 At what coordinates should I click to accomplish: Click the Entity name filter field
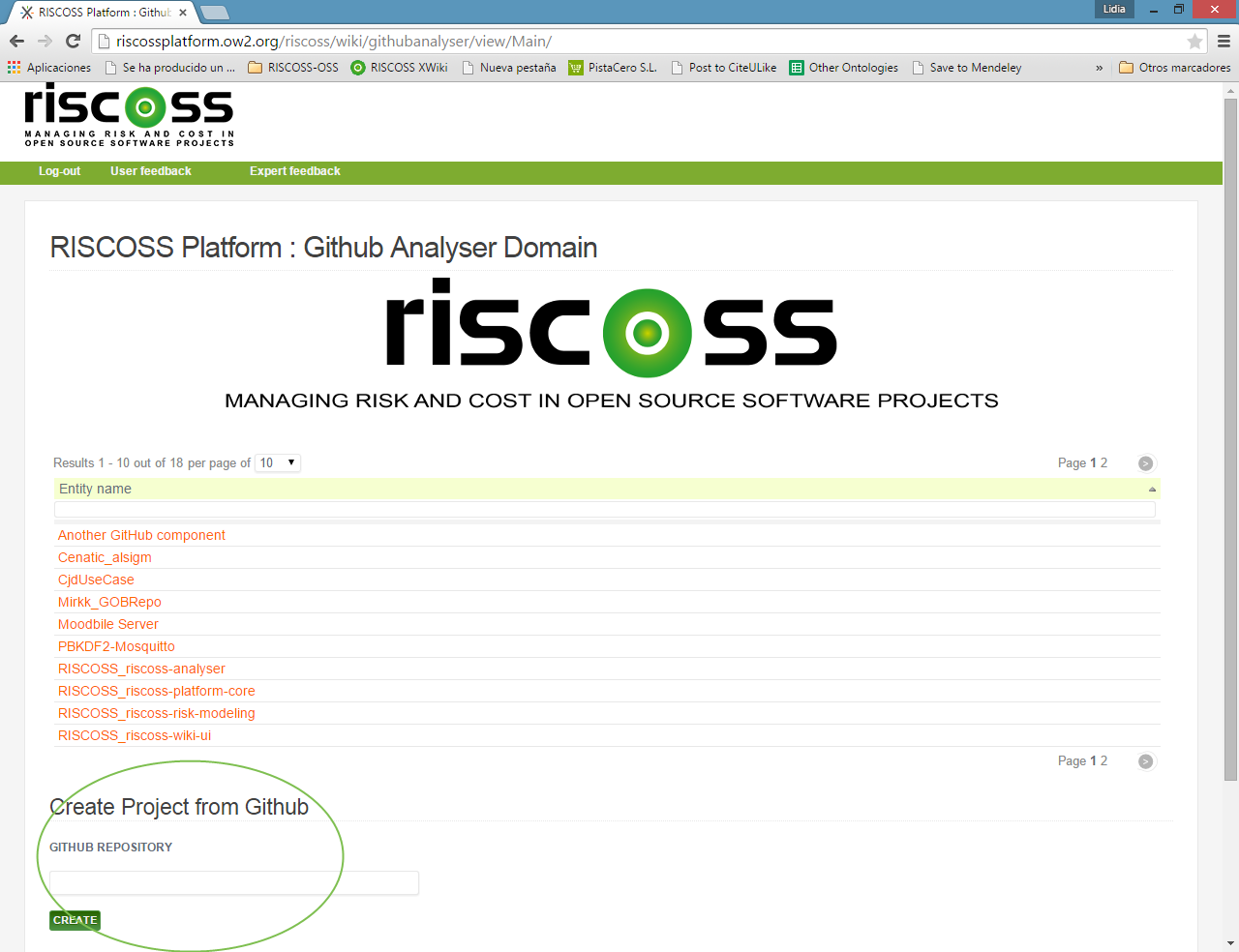click(x=605, y=510)
